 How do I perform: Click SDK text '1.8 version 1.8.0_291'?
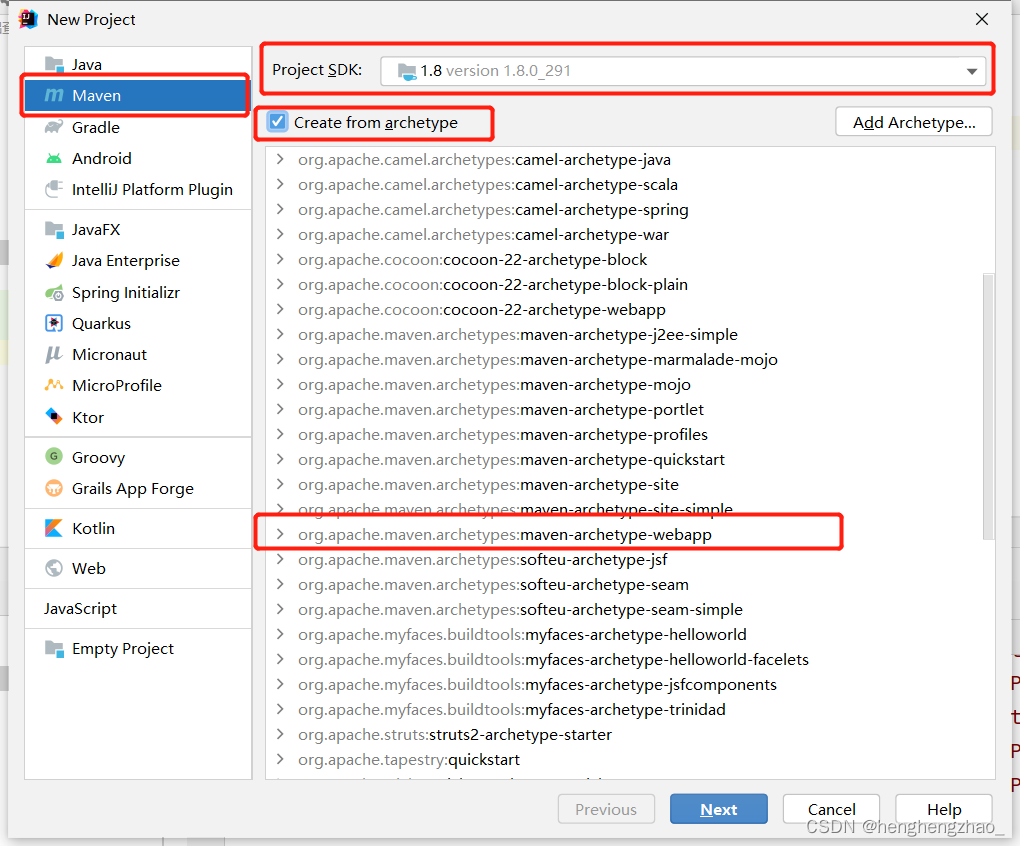point(496,71)
